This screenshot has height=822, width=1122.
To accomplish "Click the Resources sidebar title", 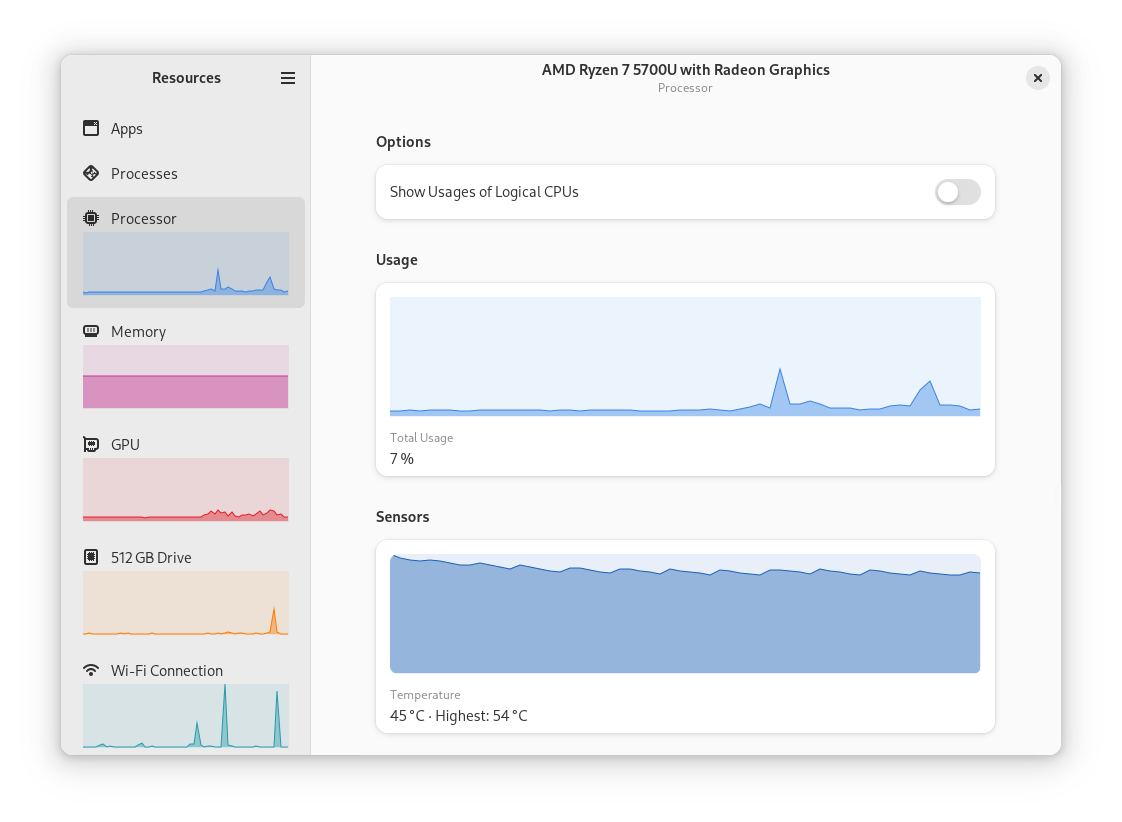I will pyautogui.click(x=186, y=77).
